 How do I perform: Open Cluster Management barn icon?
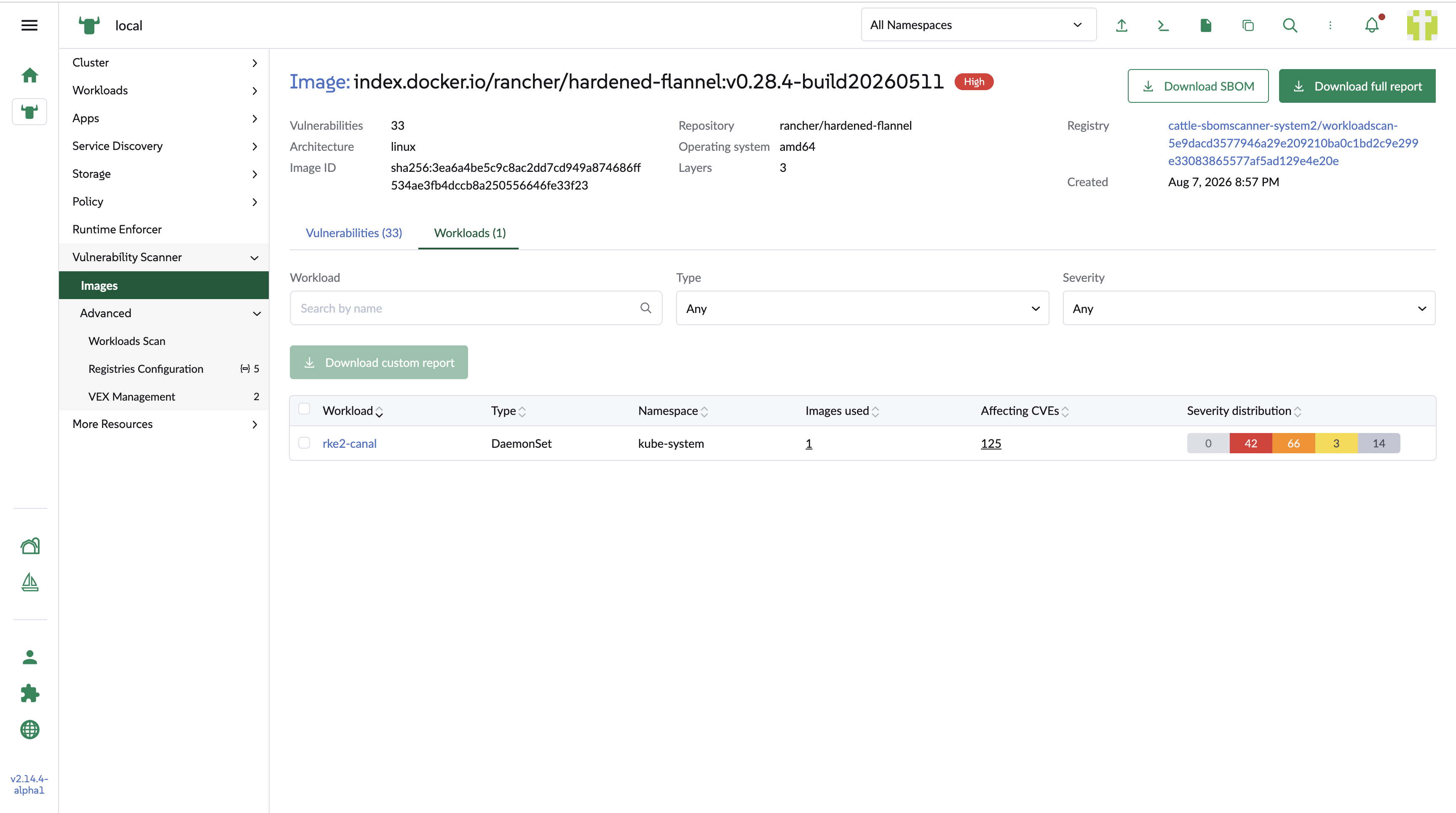pos(29,546)
